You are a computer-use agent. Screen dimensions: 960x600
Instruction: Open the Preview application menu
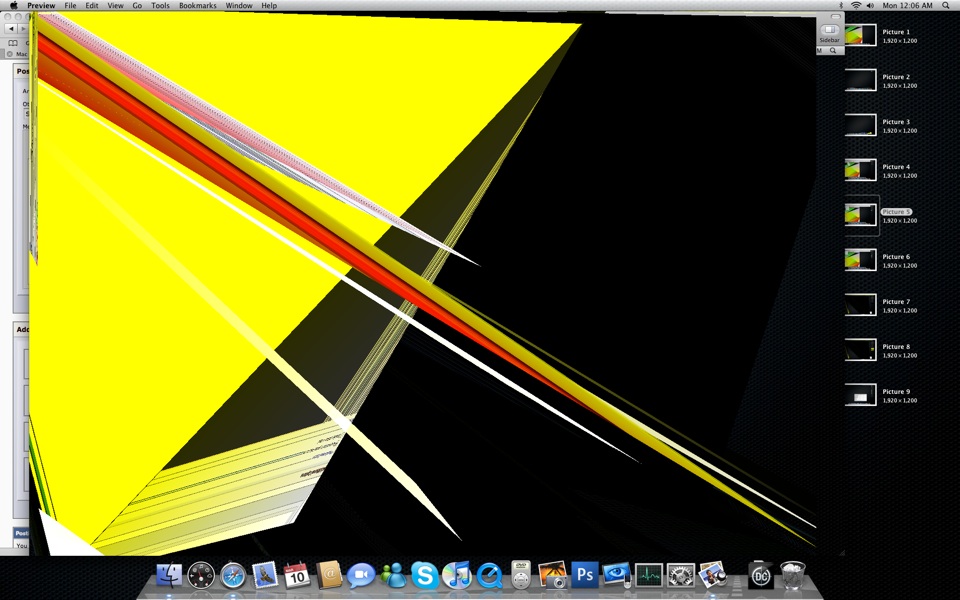[x=41, y=5]
